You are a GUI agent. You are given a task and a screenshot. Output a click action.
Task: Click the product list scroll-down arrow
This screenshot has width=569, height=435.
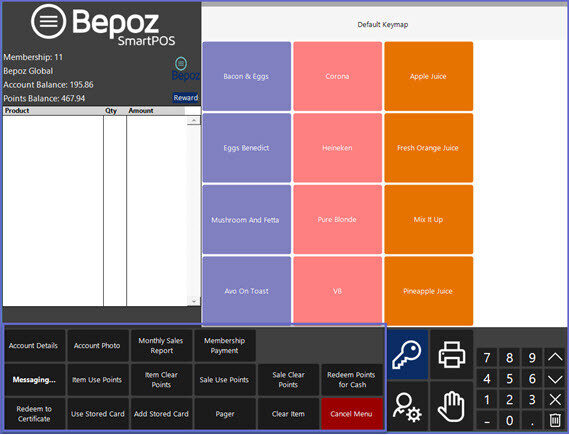194,301
